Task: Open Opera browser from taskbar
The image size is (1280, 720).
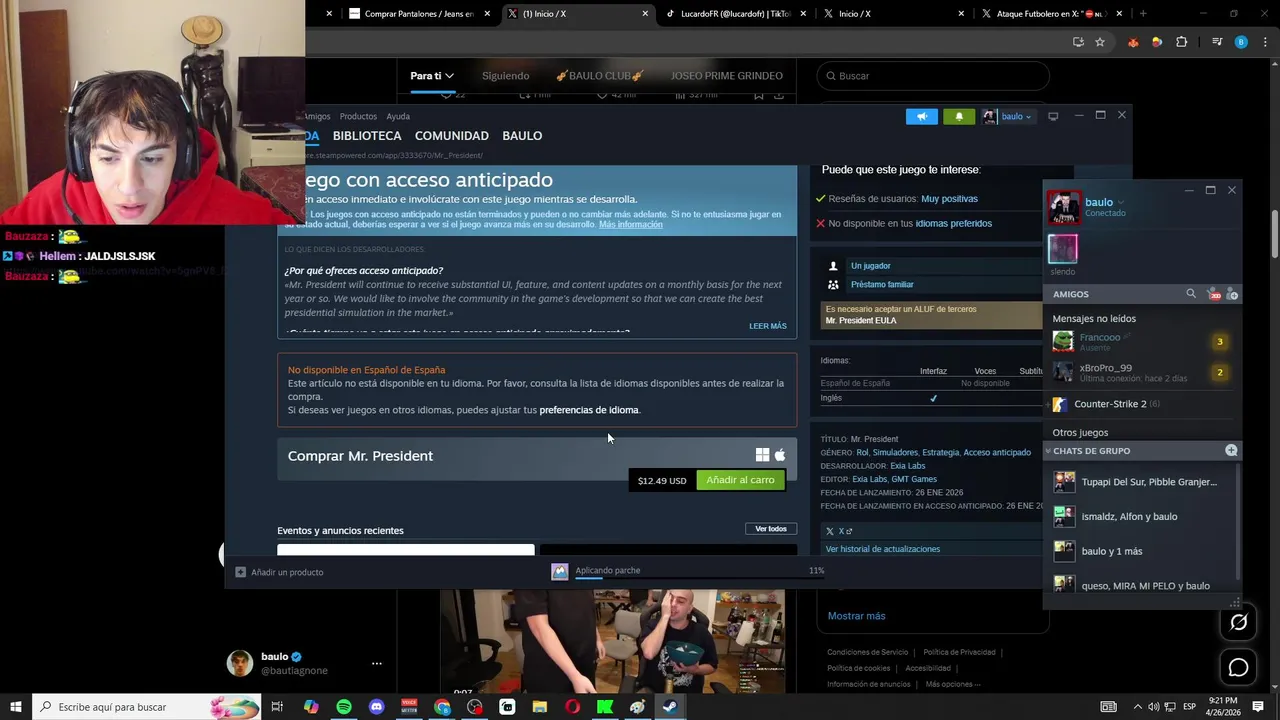Action: 572,707
